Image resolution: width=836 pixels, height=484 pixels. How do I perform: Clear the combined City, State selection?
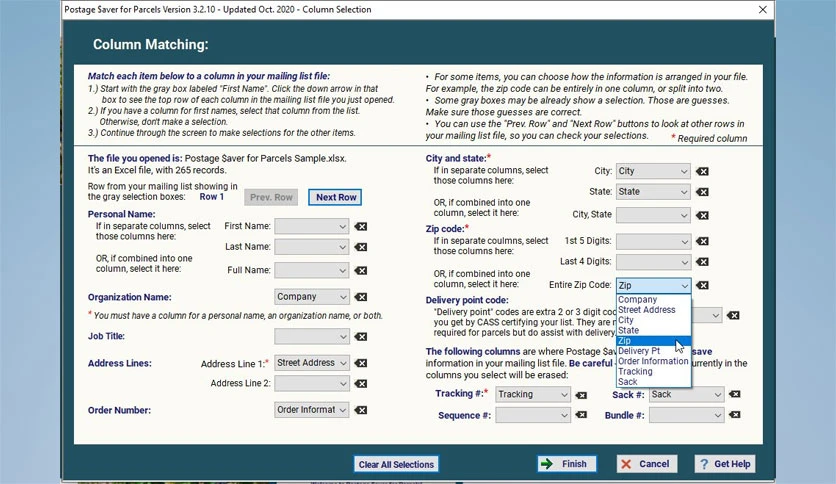coord(703,215)
